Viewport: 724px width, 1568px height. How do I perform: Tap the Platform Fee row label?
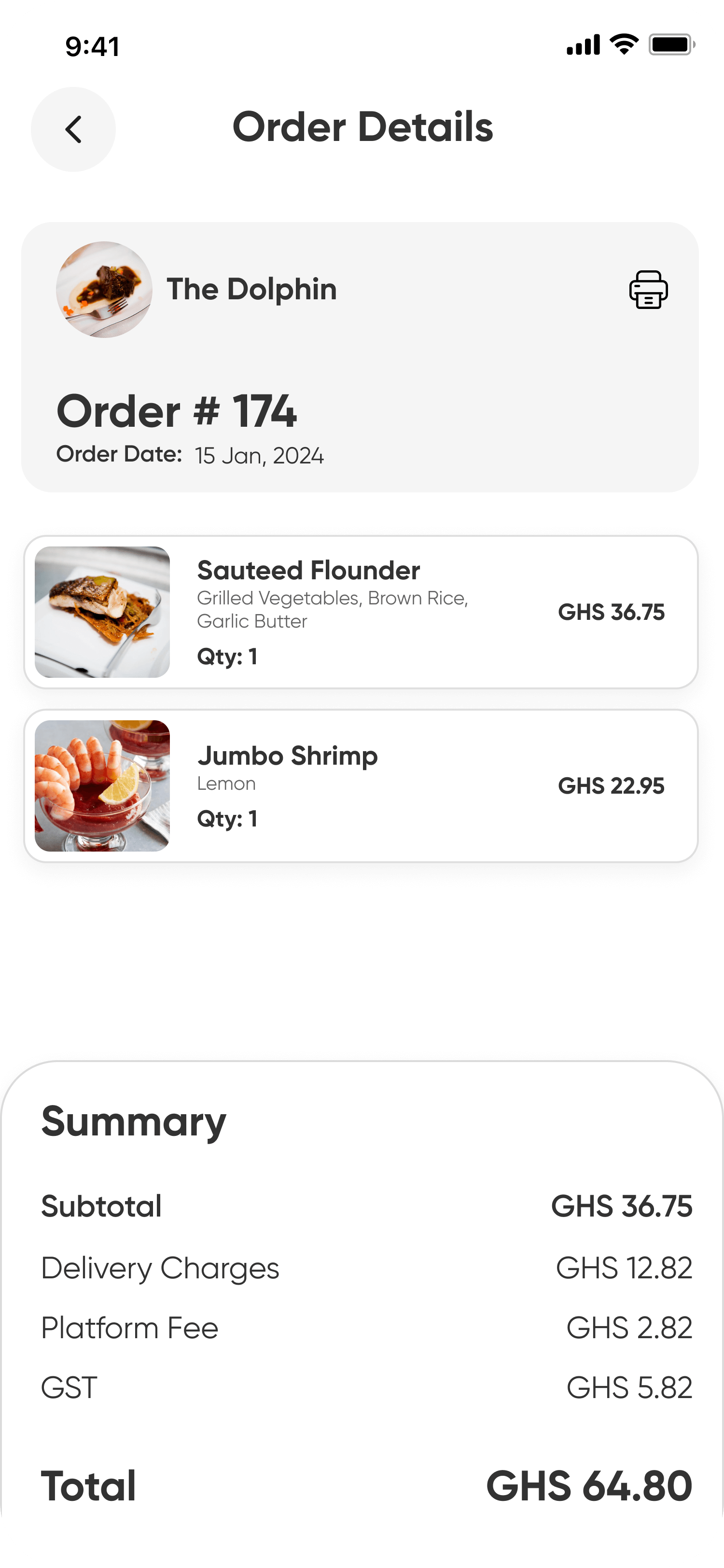click(129, 1328)
